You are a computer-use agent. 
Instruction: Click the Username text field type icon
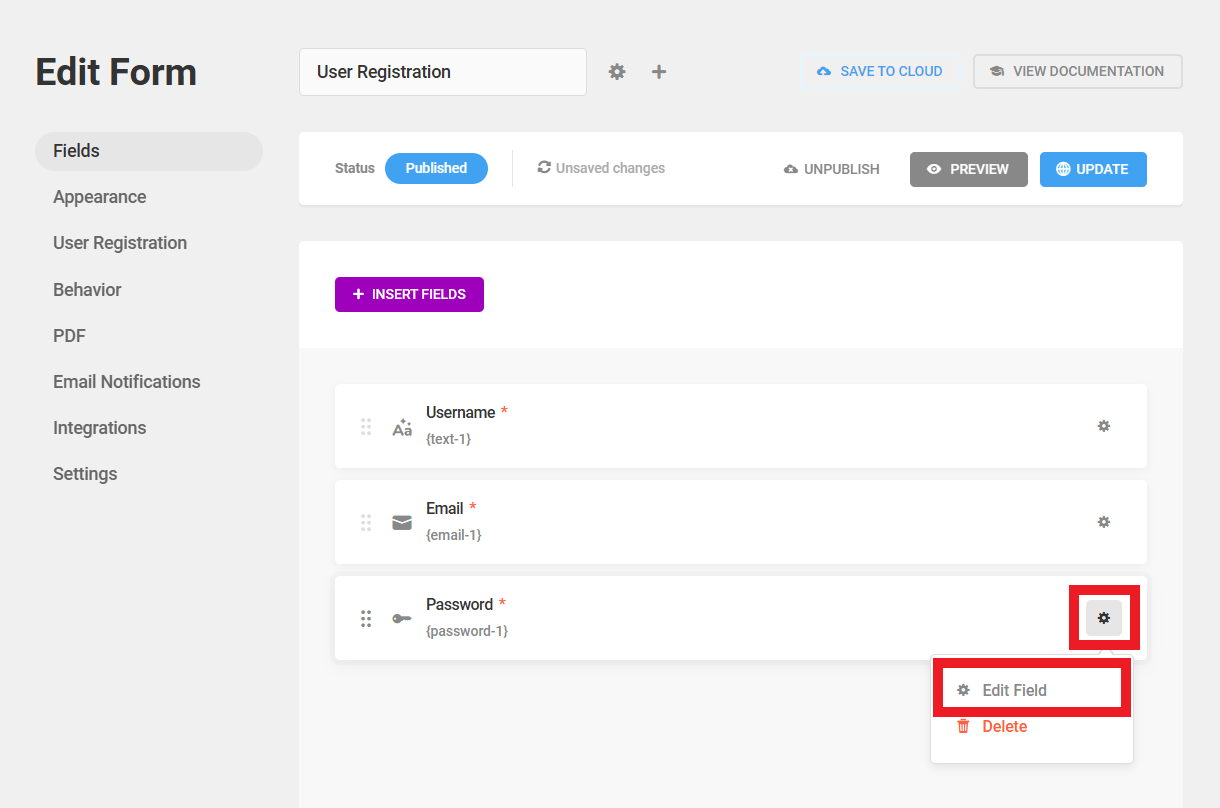402,427
